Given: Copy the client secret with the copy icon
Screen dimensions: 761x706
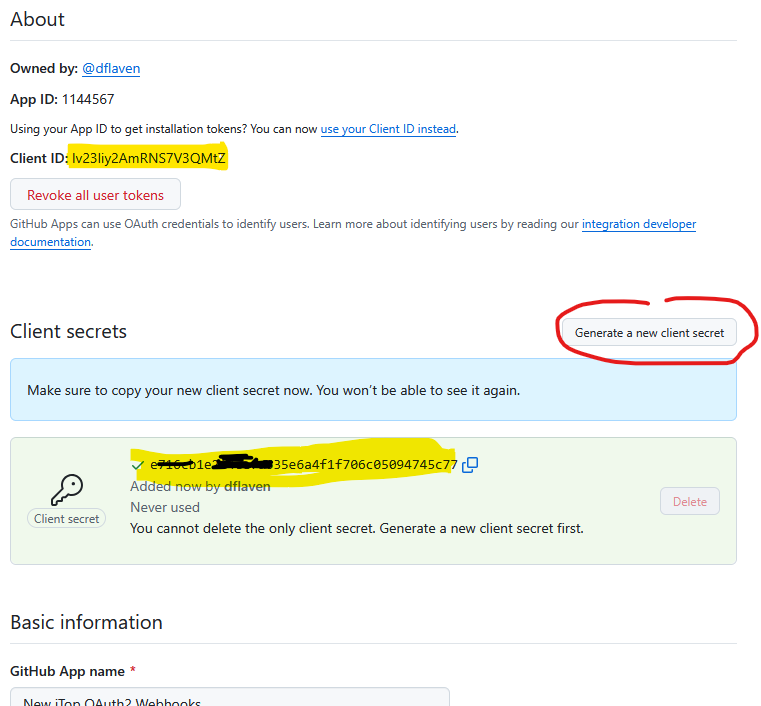Looking at the screenshot, I should 470,464.
